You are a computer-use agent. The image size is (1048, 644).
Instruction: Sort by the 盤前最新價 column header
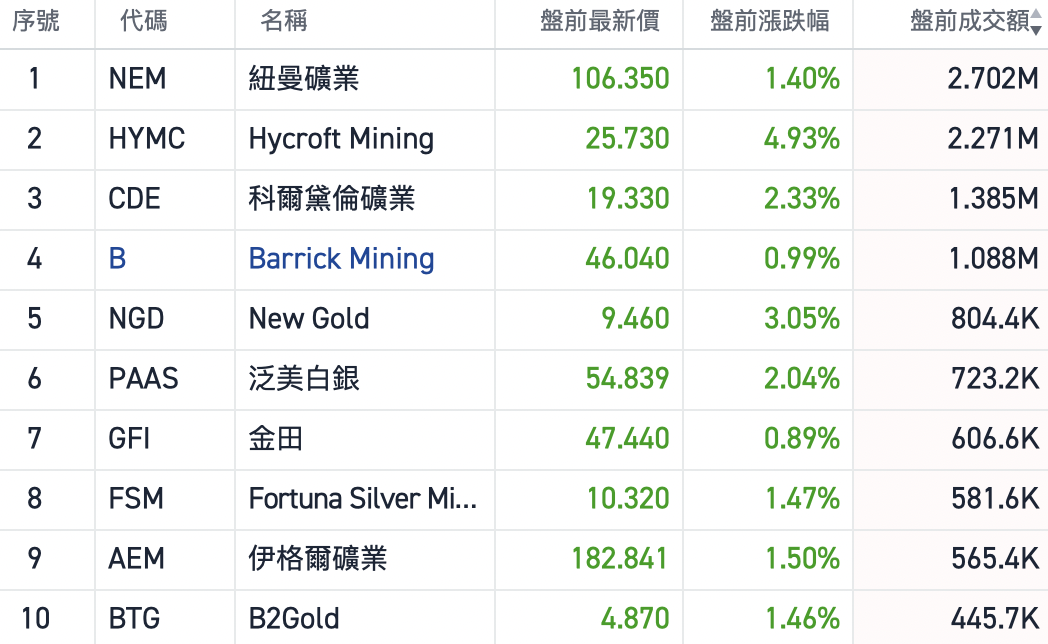tap(599, 21)
